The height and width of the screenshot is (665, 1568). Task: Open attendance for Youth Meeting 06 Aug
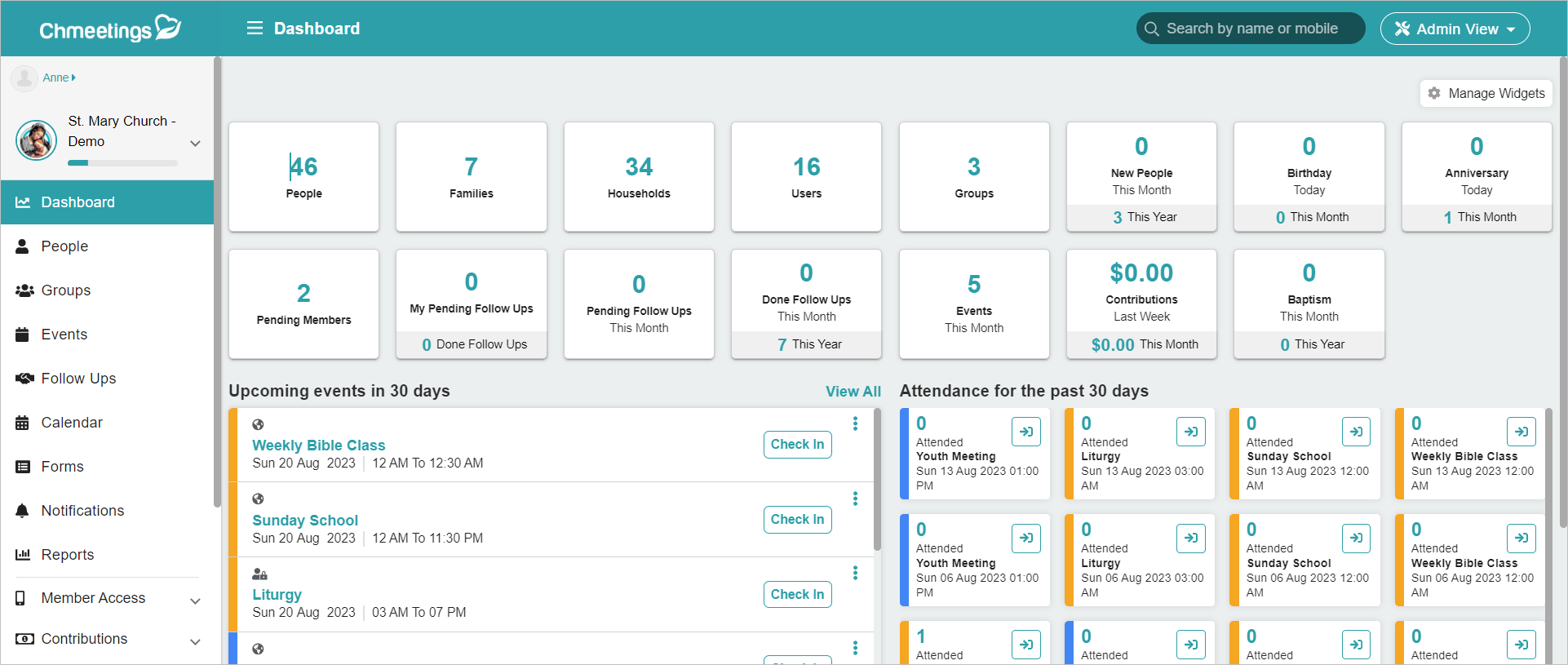[x=1026, y=539]
